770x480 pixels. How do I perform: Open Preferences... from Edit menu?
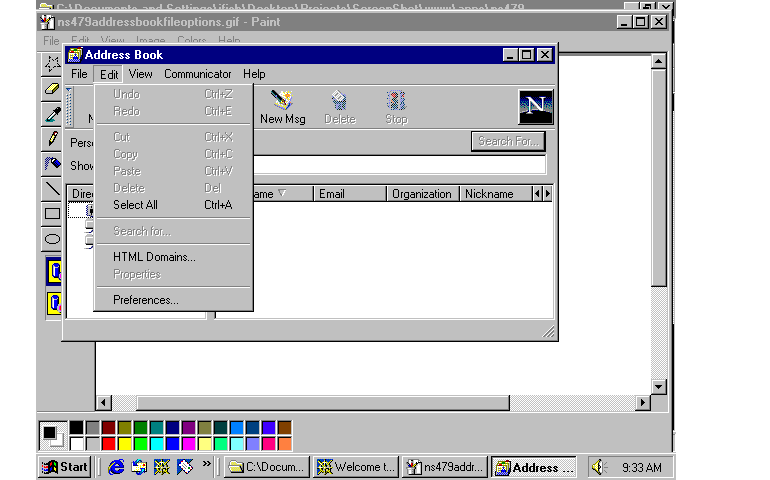pyautogui.click(x=173, y=300)
